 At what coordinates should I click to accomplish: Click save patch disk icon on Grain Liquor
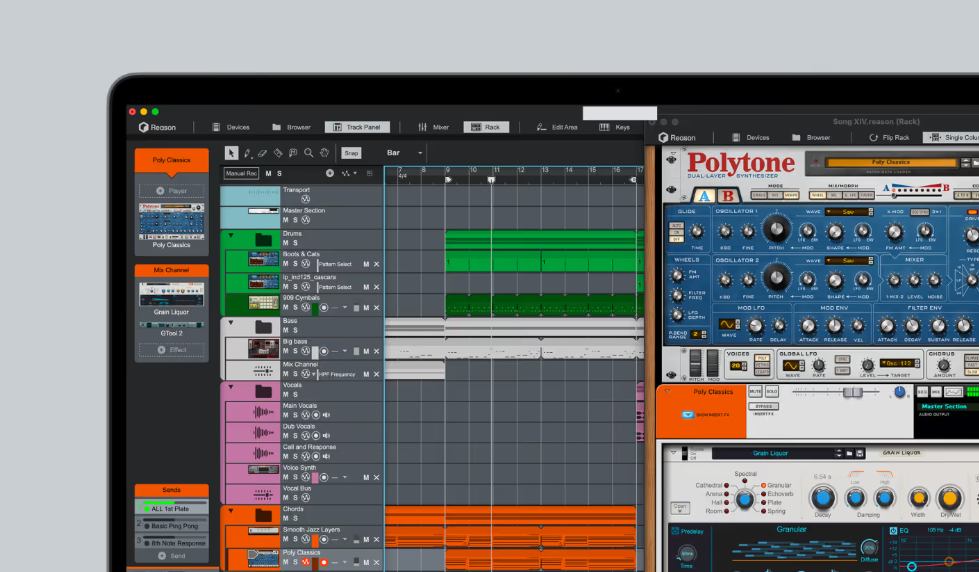859,453
